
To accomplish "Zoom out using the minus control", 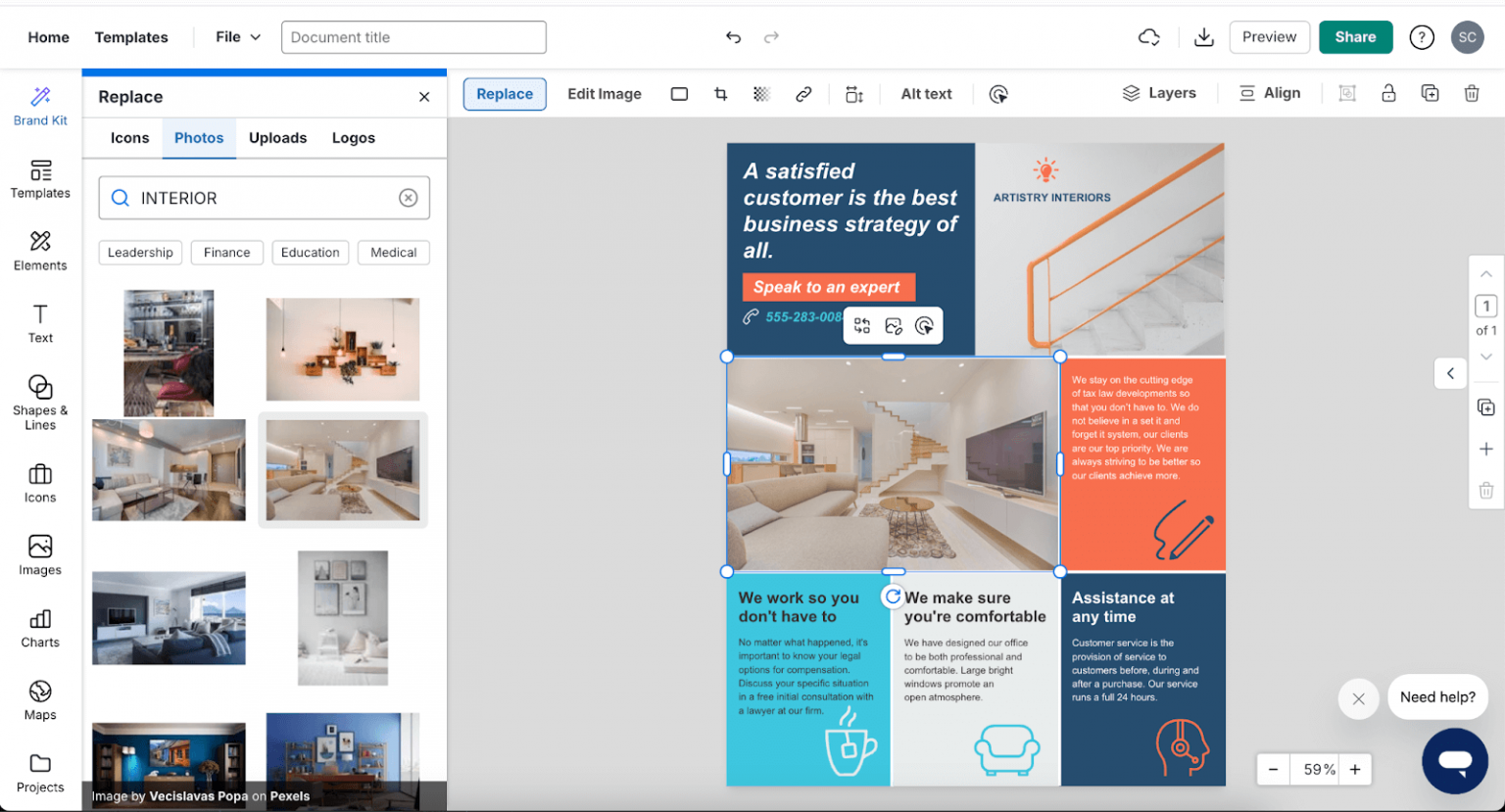I will [x=1273, y=769].
